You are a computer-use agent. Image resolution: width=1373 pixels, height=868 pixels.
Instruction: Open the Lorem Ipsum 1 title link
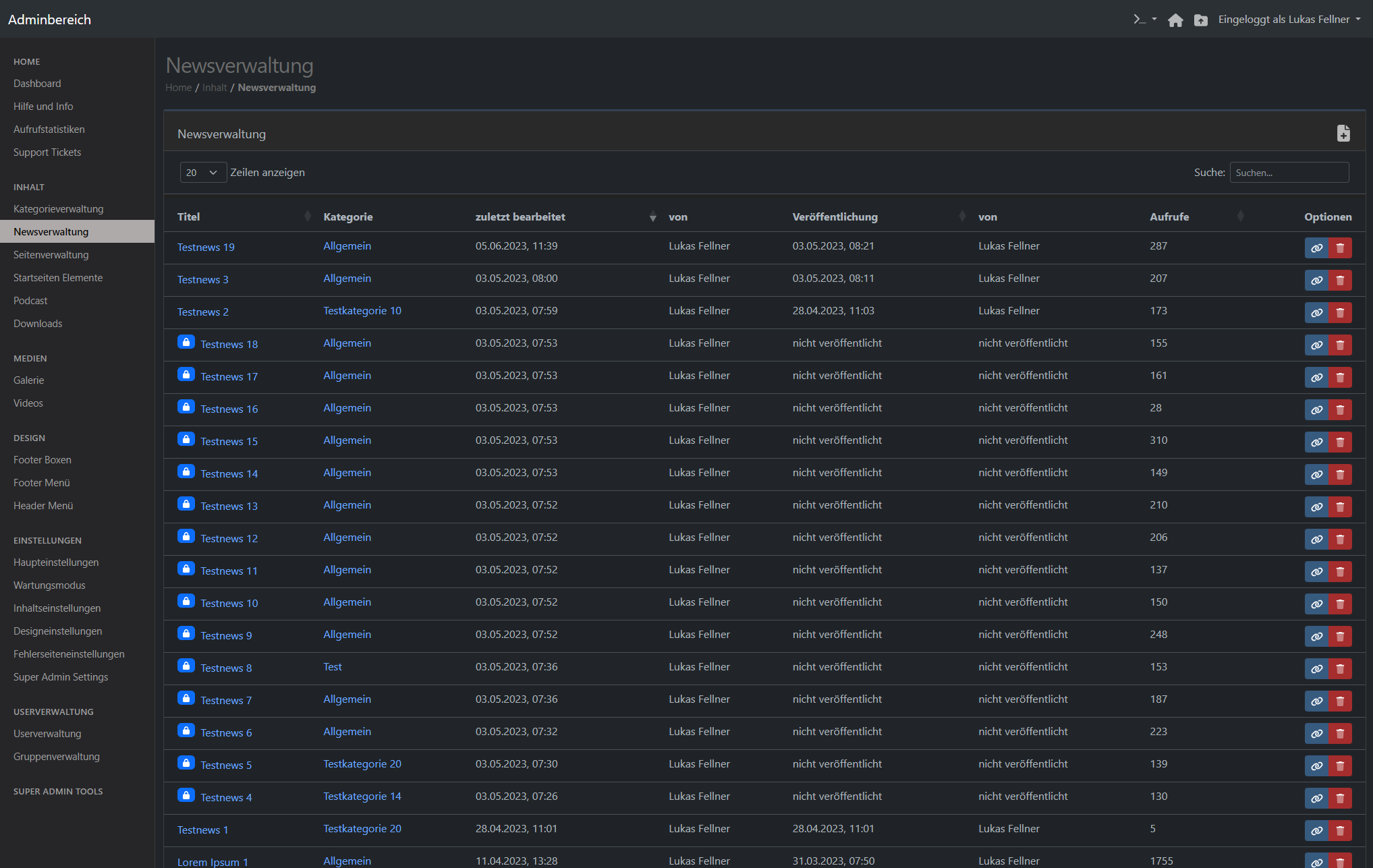click(213, 862)
